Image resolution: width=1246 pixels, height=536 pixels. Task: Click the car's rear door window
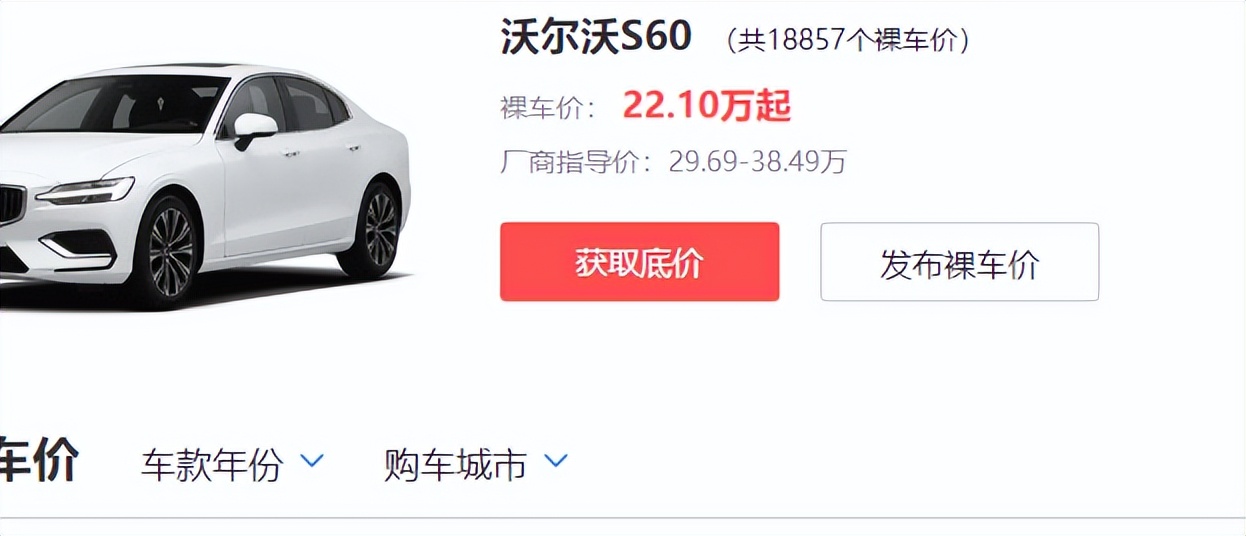[x=309, y=105]
